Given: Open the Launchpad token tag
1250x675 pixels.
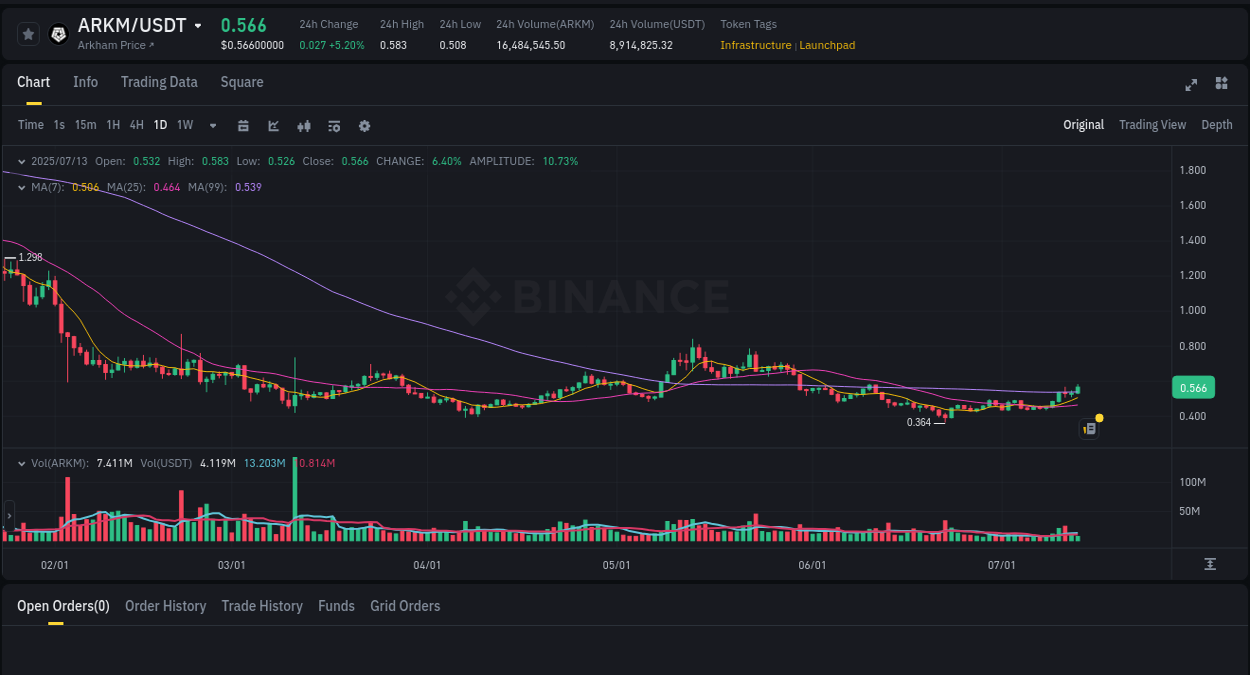Looking at the screenshot, I should [827, 45].
